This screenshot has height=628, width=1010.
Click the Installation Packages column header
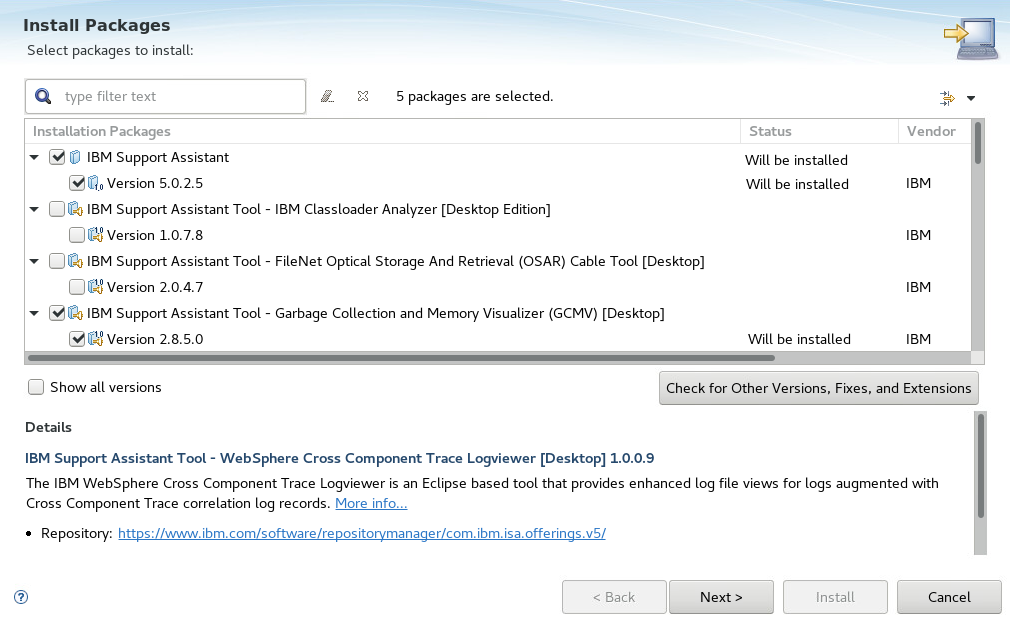(x=383, y=131)
